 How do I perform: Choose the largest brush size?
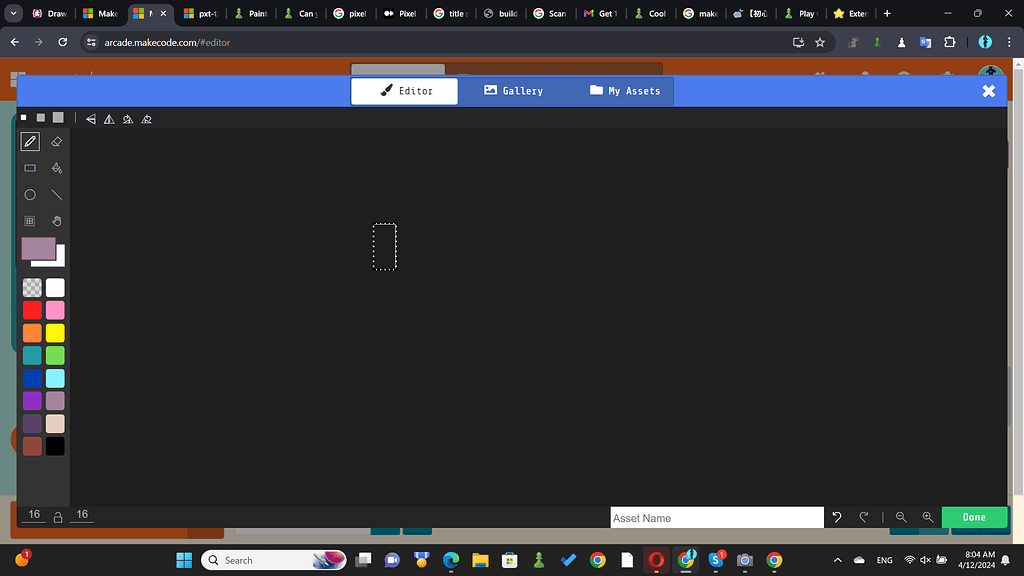pyautogui.click(x=58, y=117)
